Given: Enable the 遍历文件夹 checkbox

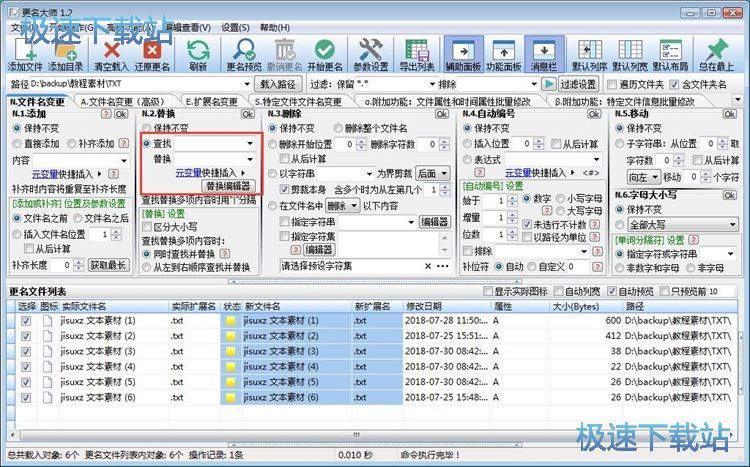Looking at the screenshot, I should tap(611, 85).
